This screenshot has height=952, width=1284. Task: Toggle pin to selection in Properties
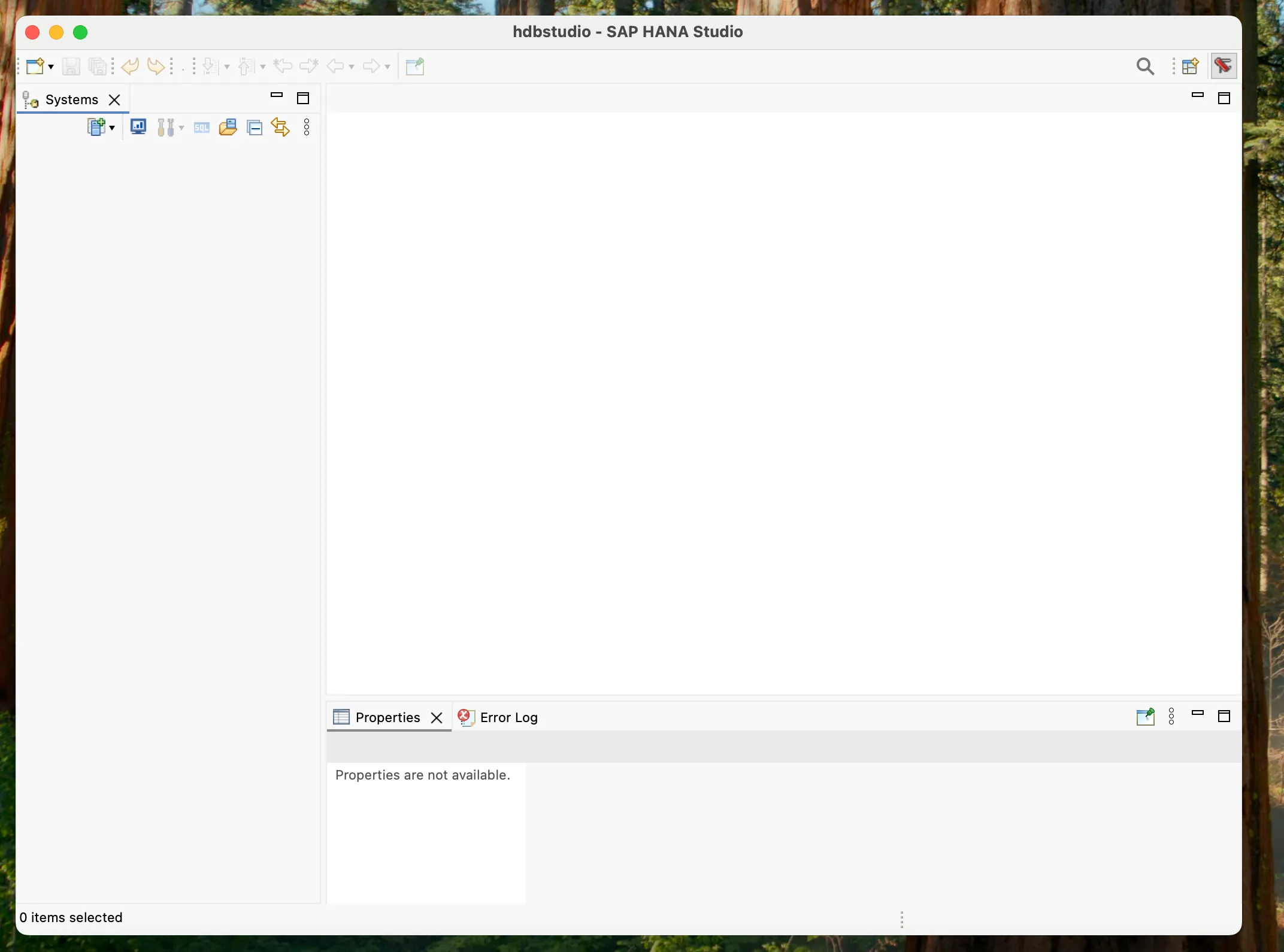pos(1145,716)
